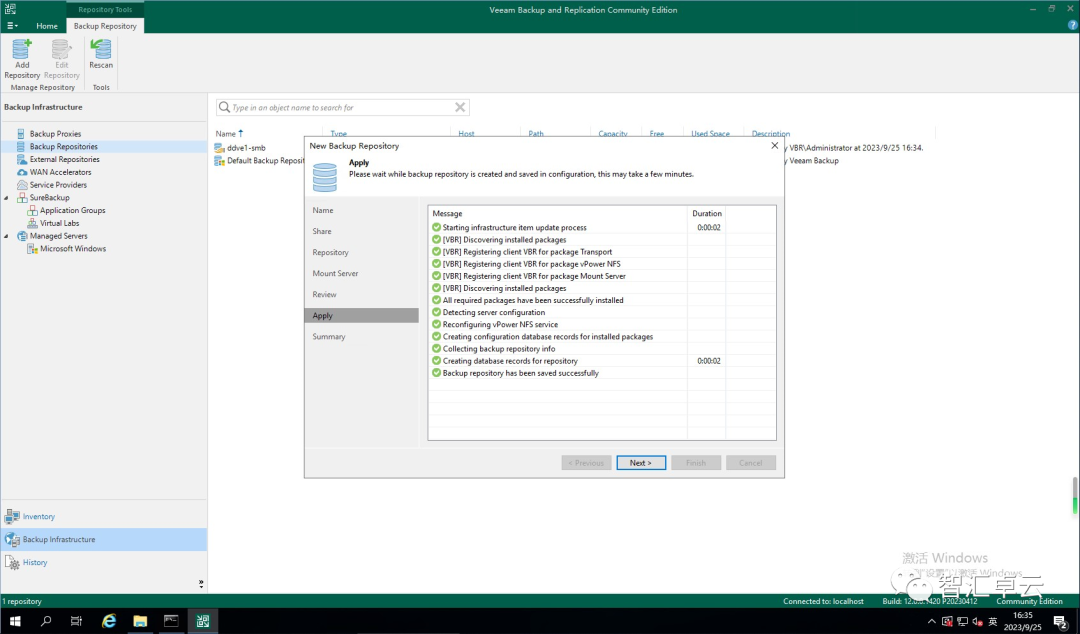The width and height of the screenshot is (1080, 634).
Task: Sort by the Description column header
Action: [771, 133]
